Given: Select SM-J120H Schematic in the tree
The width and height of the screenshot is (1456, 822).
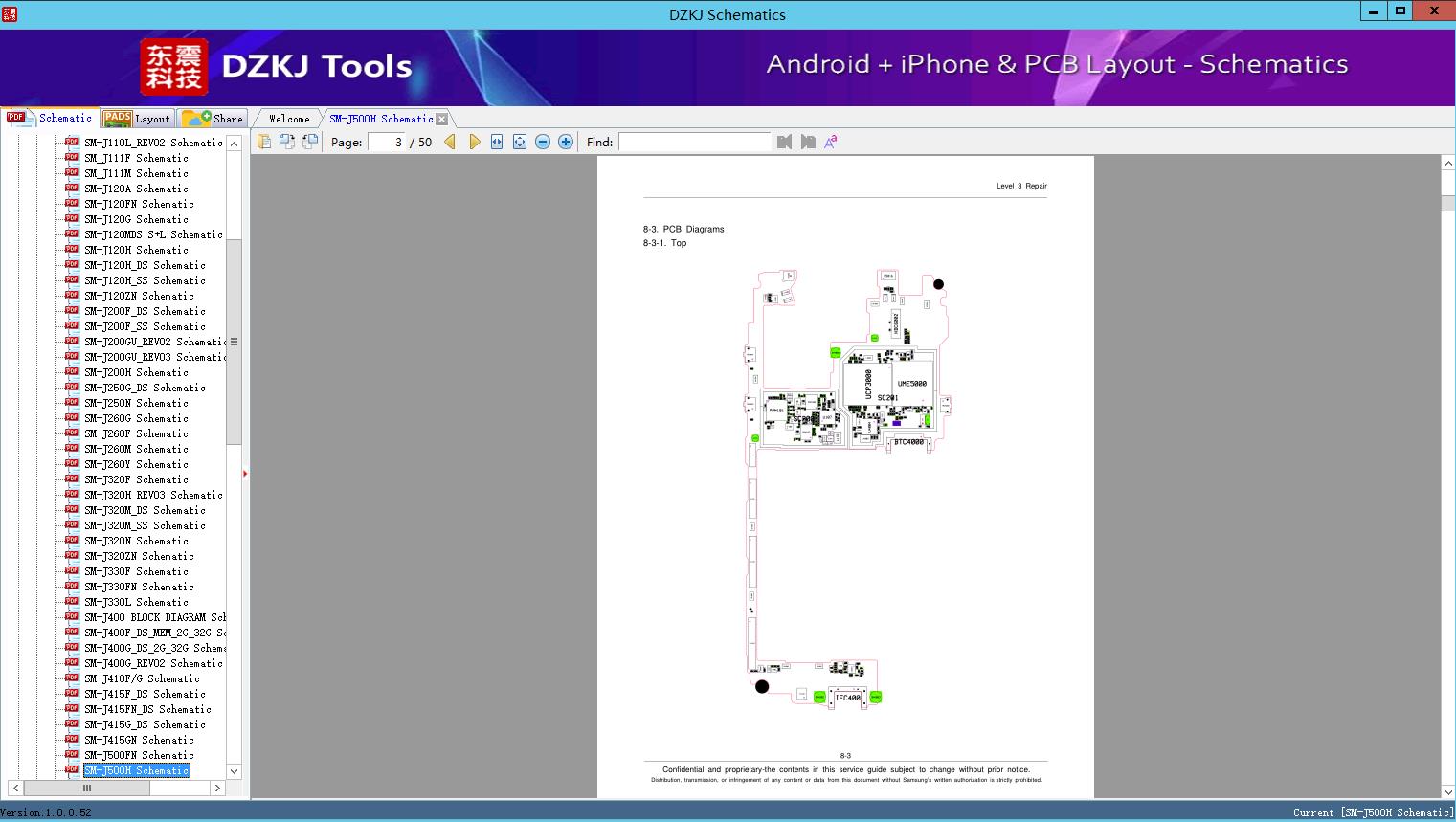Looking at the screenshot, I should 136,250.
